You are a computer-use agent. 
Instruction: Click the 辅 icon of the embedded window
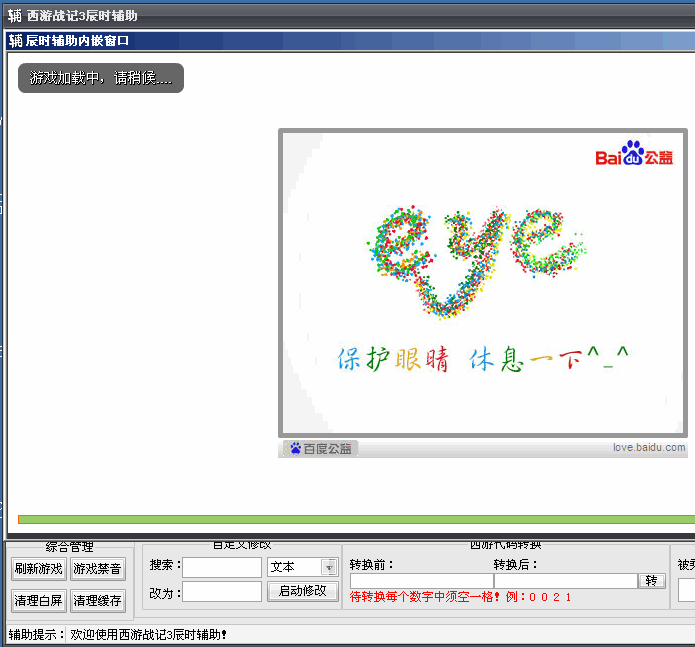(16, 41)
